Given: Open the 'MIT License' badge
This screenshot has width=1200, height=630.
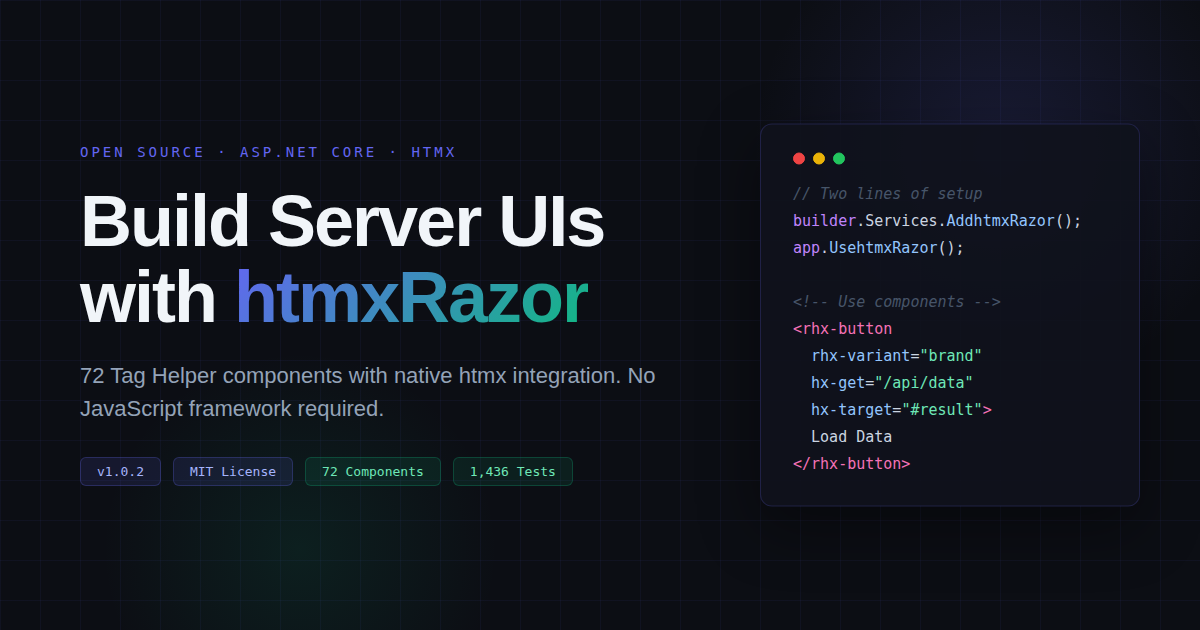Looking at the screenshot, I should pyautogui.click(x=232, y=471).
